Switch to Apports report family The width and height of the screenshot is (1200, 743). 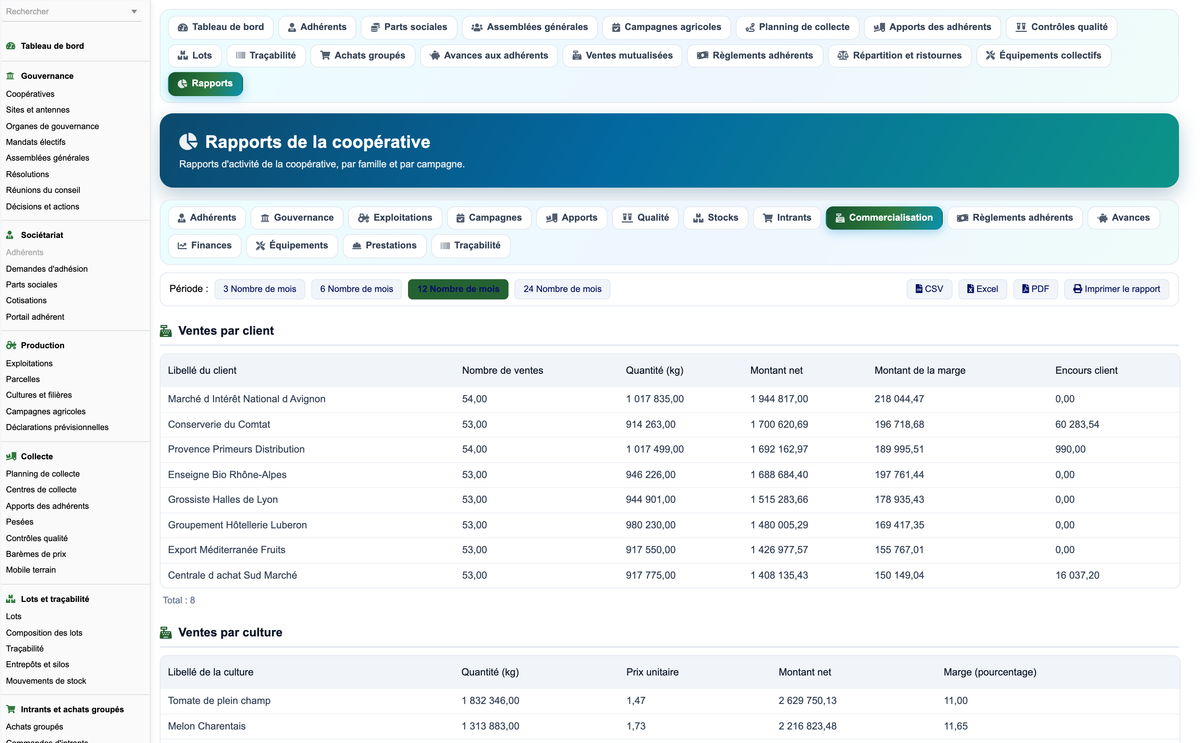572,218
